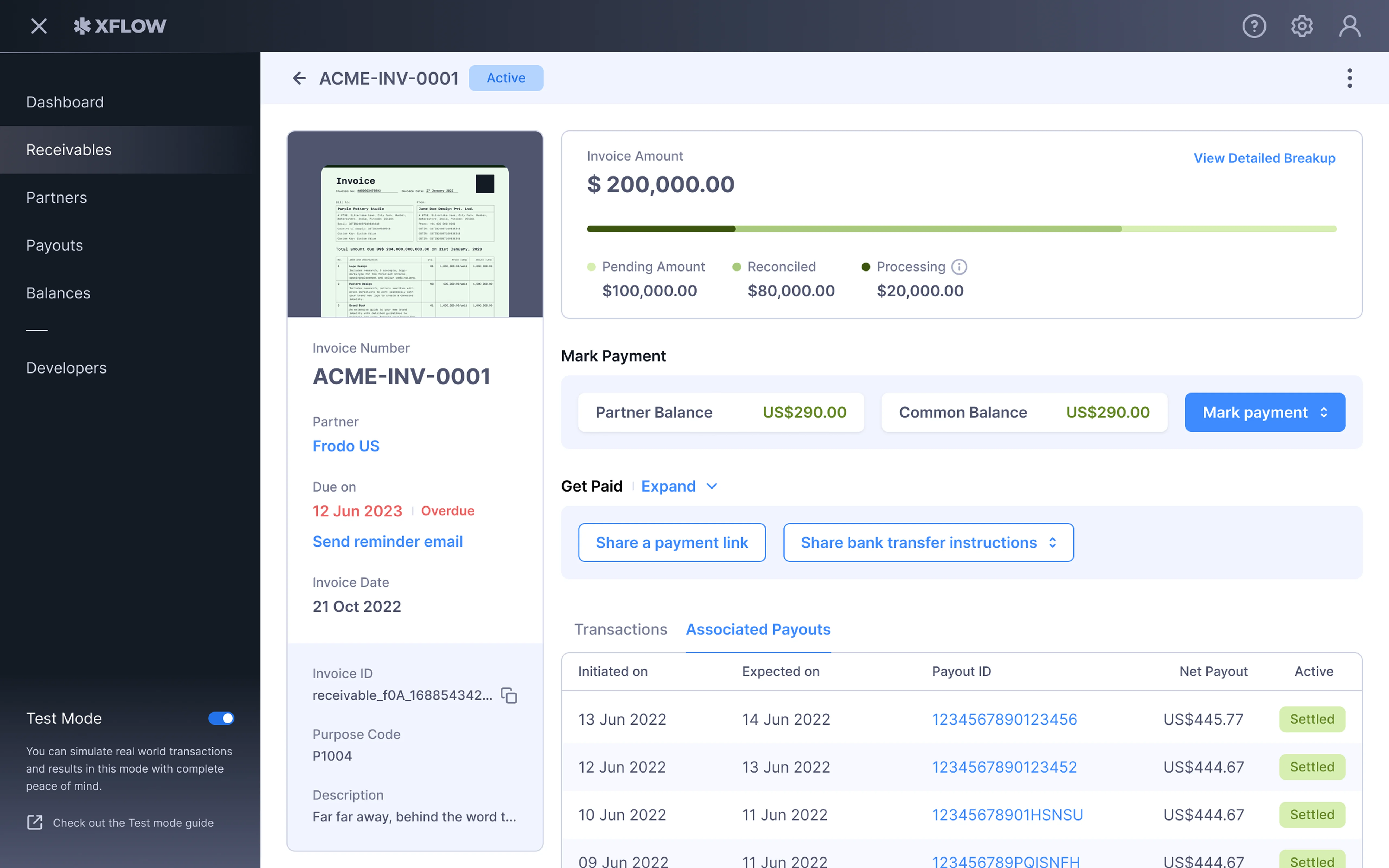Open Share bank transfer instructions dropdown

pyautogui.click(x=928, y=542)
